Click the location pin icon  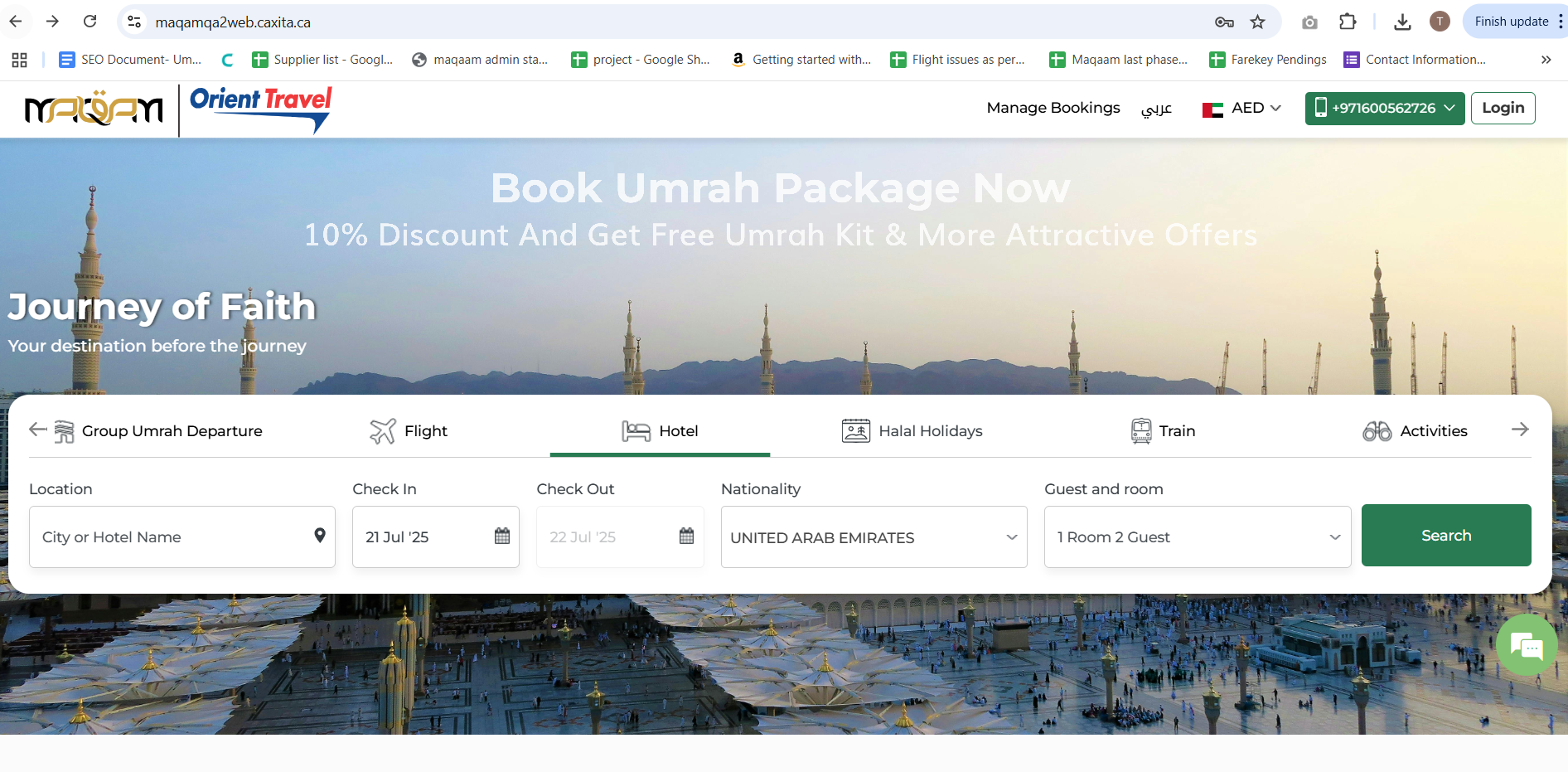320,536
